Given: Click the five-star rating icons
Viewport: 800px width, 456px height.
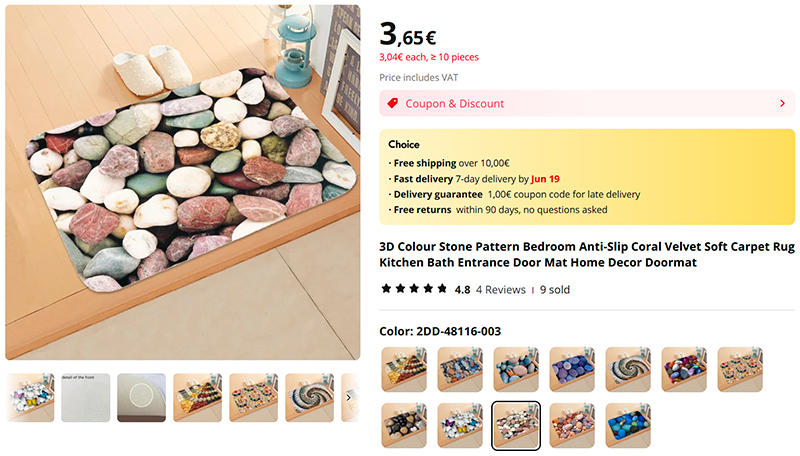Looking at the screenshot, I should (414, 289).
